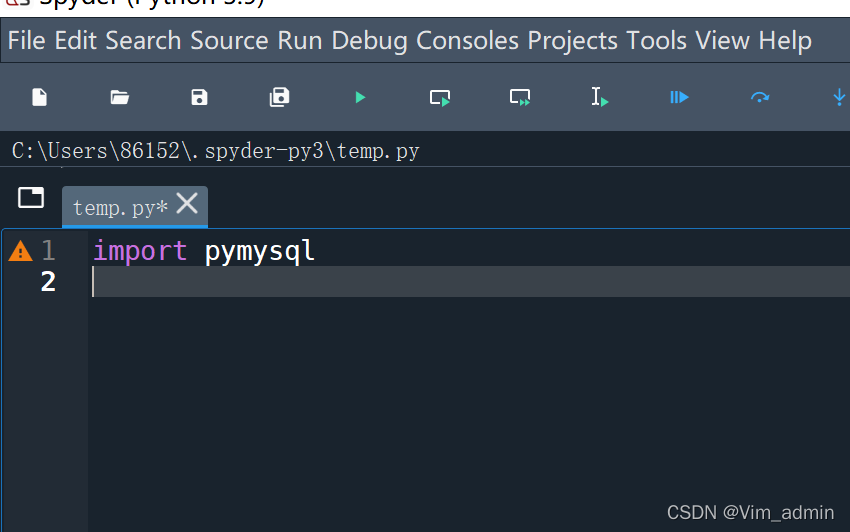
Task: Click the blue Debug file icon
Action: click(680, 97)
